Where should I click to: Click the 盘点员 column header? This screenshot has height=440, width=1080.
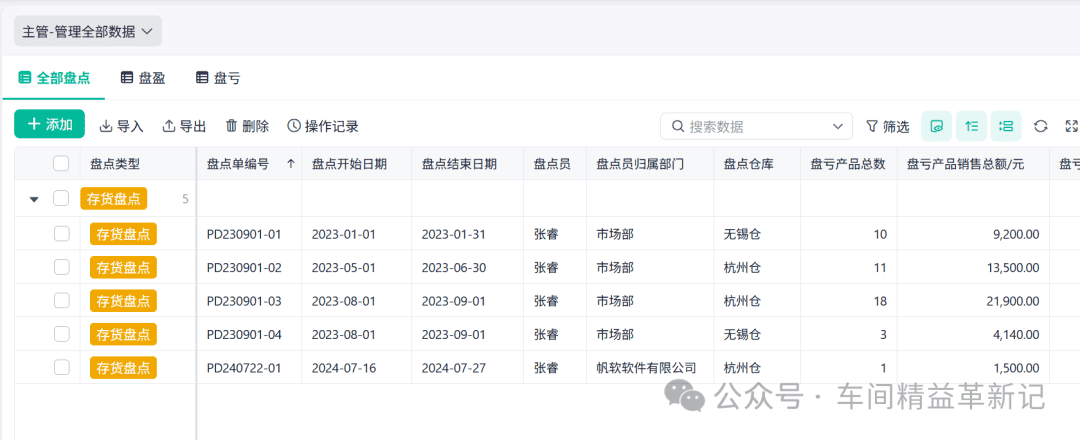tap(552, 164)
